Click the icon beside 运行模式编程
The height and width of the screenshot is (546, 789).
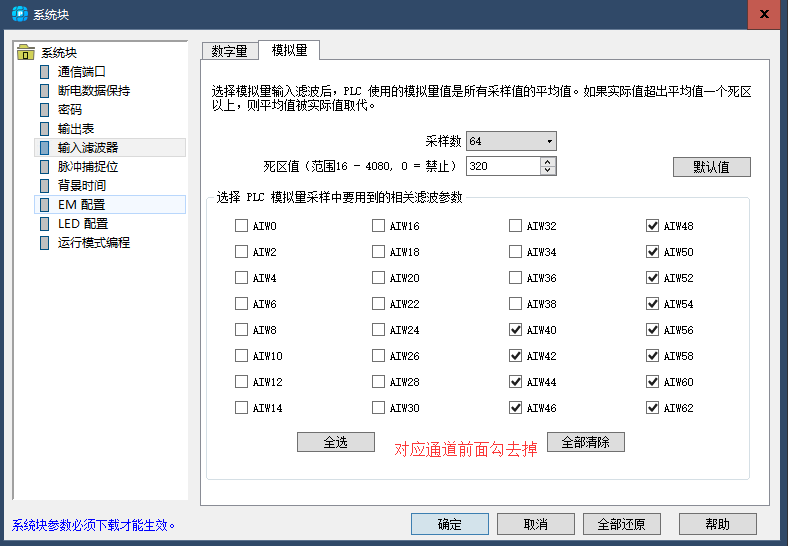point(45,243)
